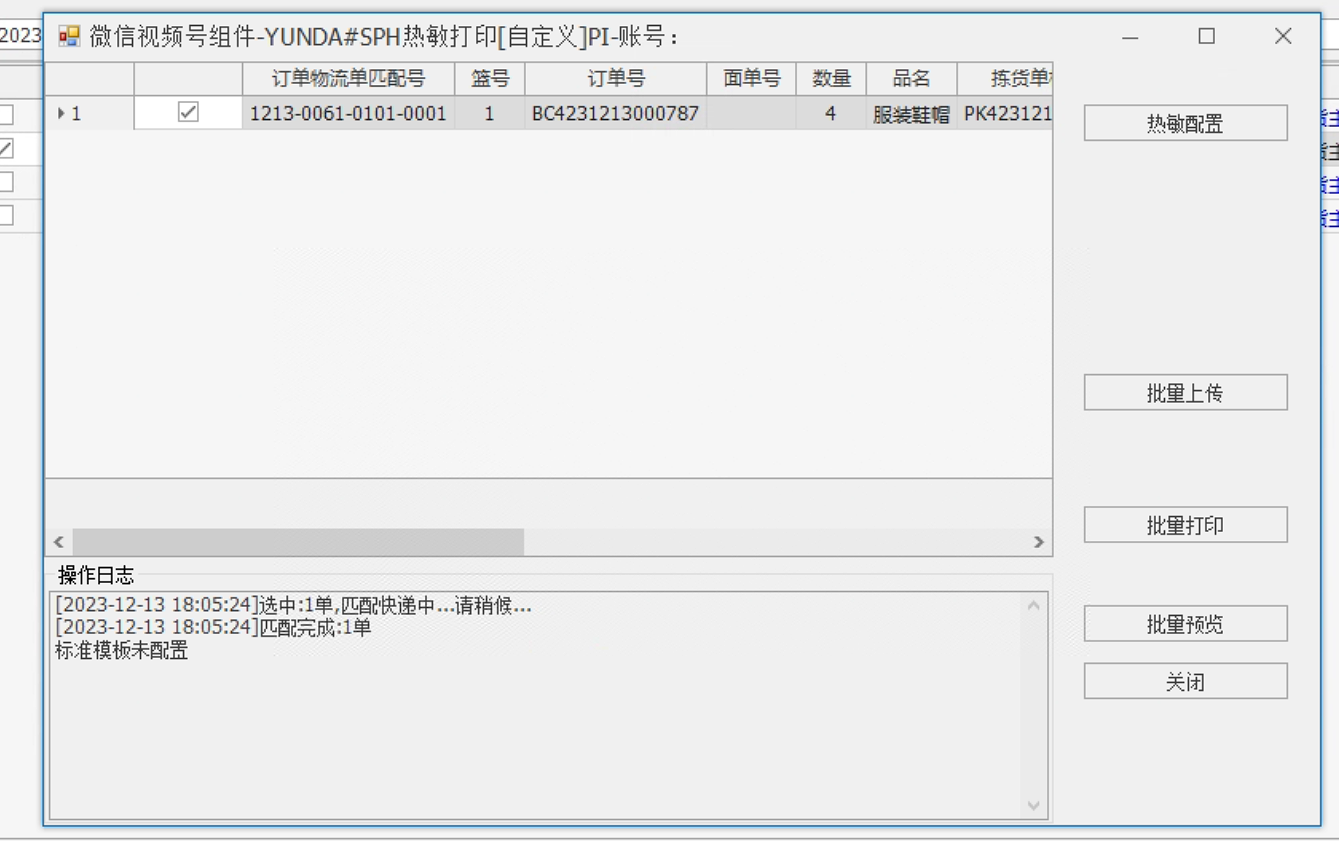Click the log's scroll-down arrow
The height and width of the screenshot is (841, 1339).
pos(1034,806)
